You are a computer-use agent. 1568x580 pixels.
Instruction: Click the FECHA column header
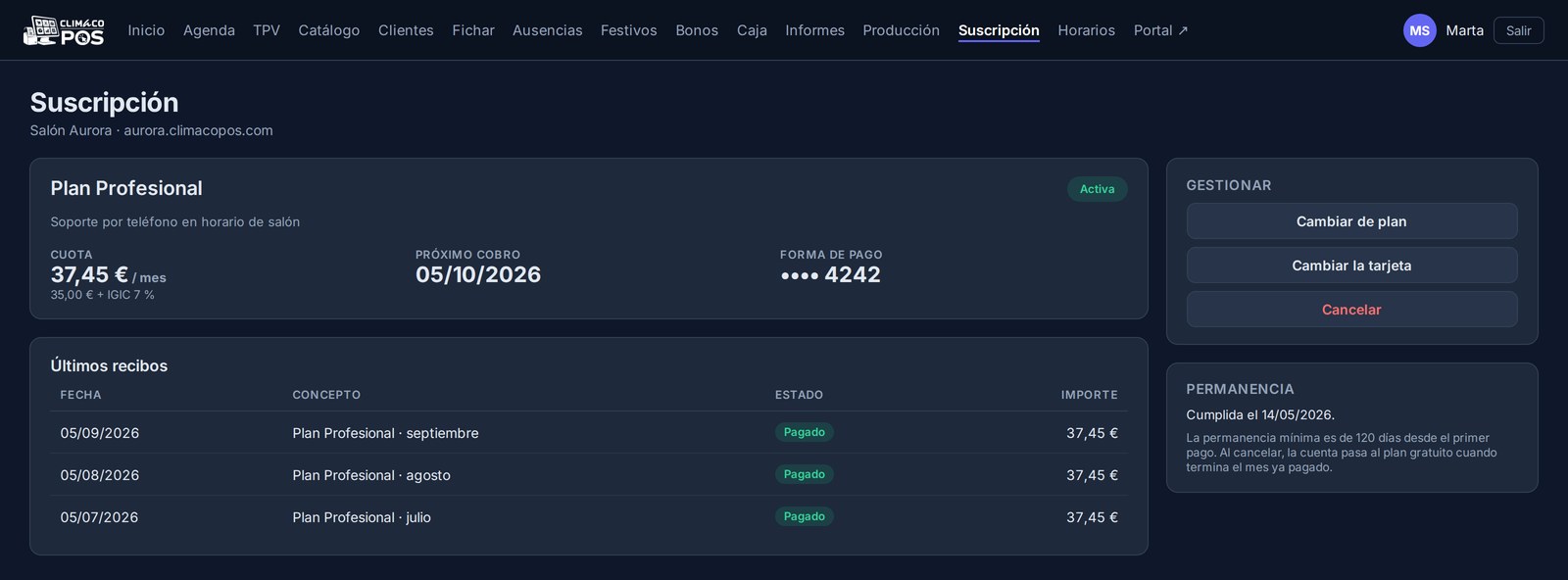[80, 395]
